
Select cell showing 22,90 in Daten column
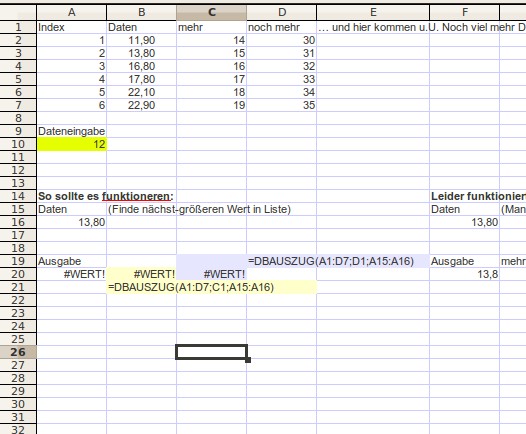click(x=142, y=105)
